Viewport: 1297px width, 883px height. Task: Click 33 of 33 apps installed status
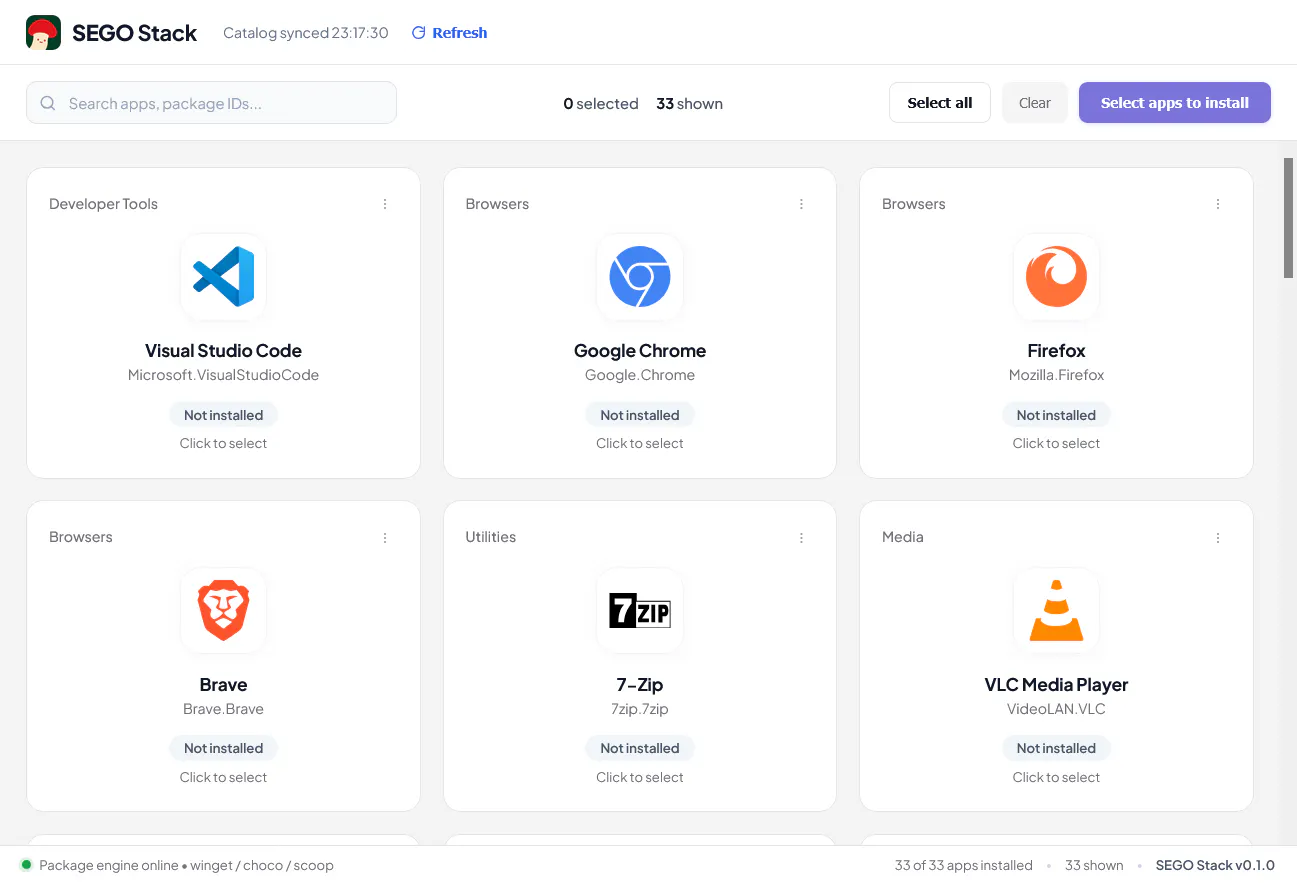[963, 865]
